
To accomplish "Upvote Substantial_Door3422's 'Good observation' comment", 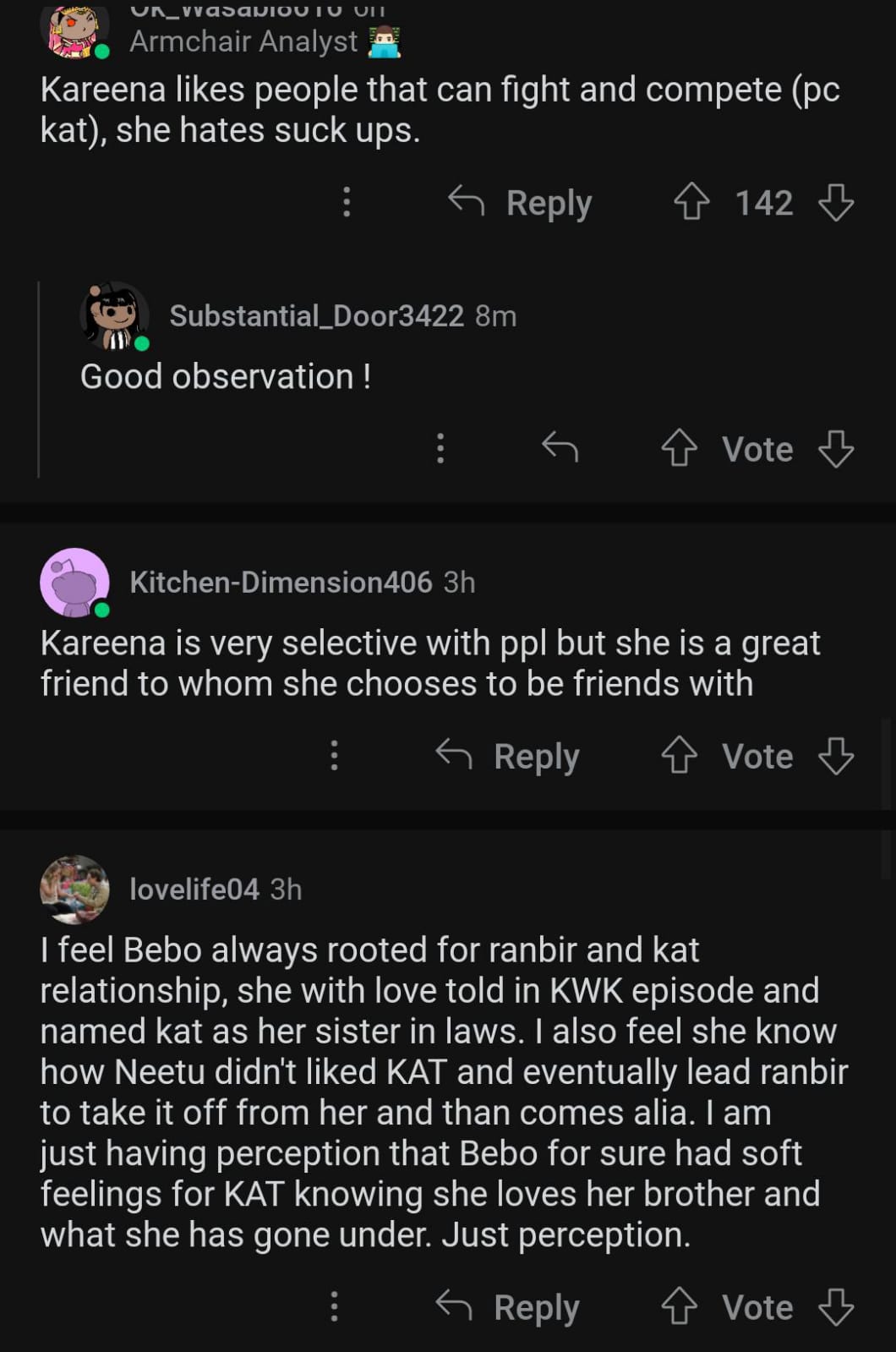I will pos(679,448).
